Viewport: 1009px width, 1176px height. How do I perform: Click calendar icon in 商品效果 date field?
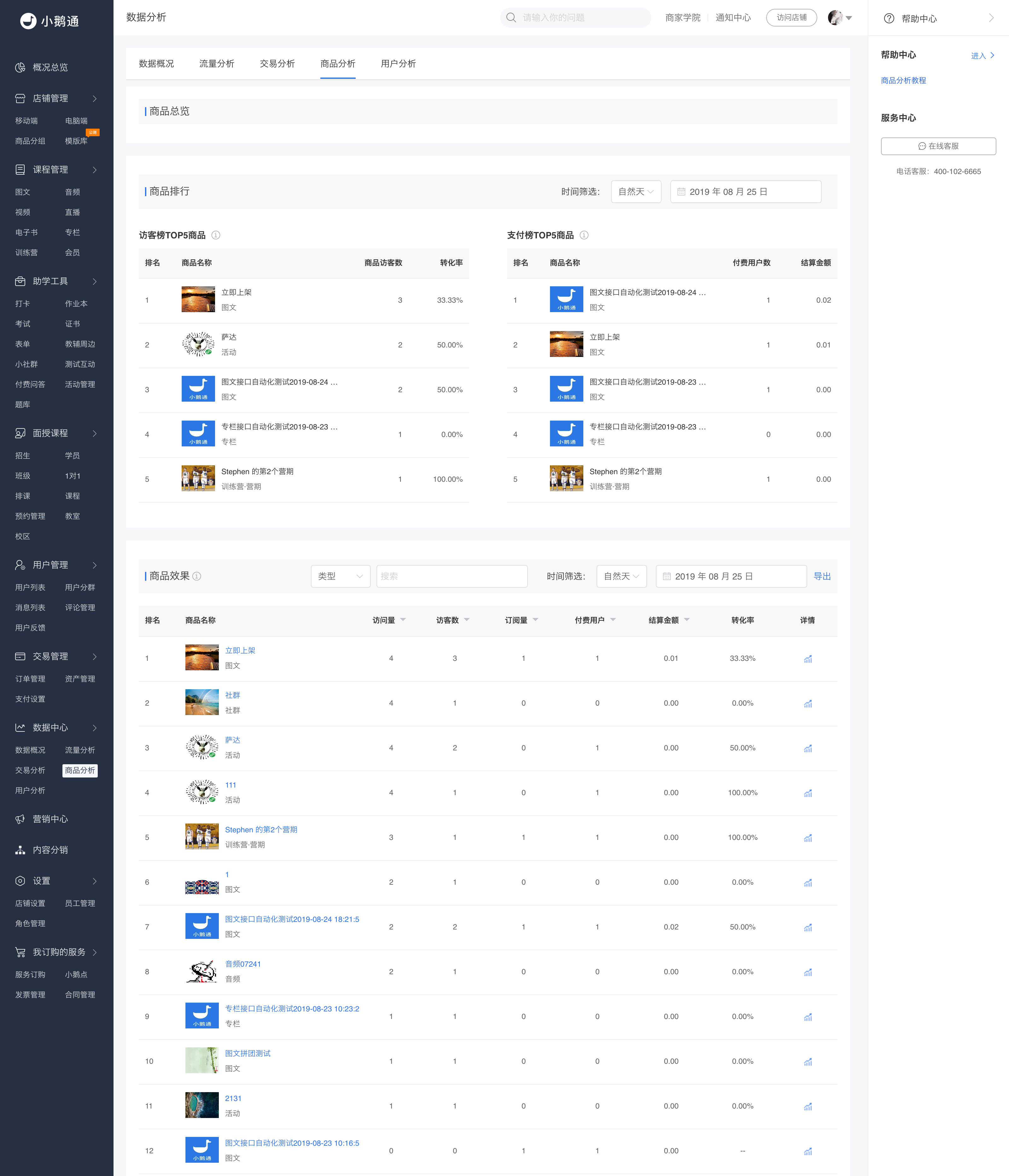point(667,576)
